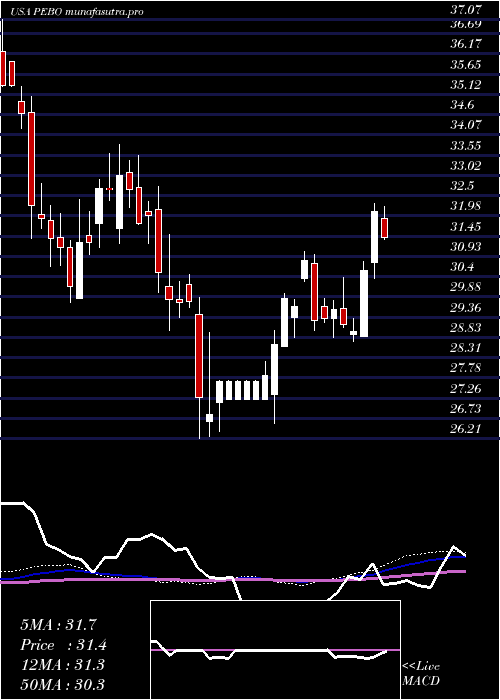Click the 31.45 price level label
This screenshot has width=500, height=700.
click(x=466, y=227)
